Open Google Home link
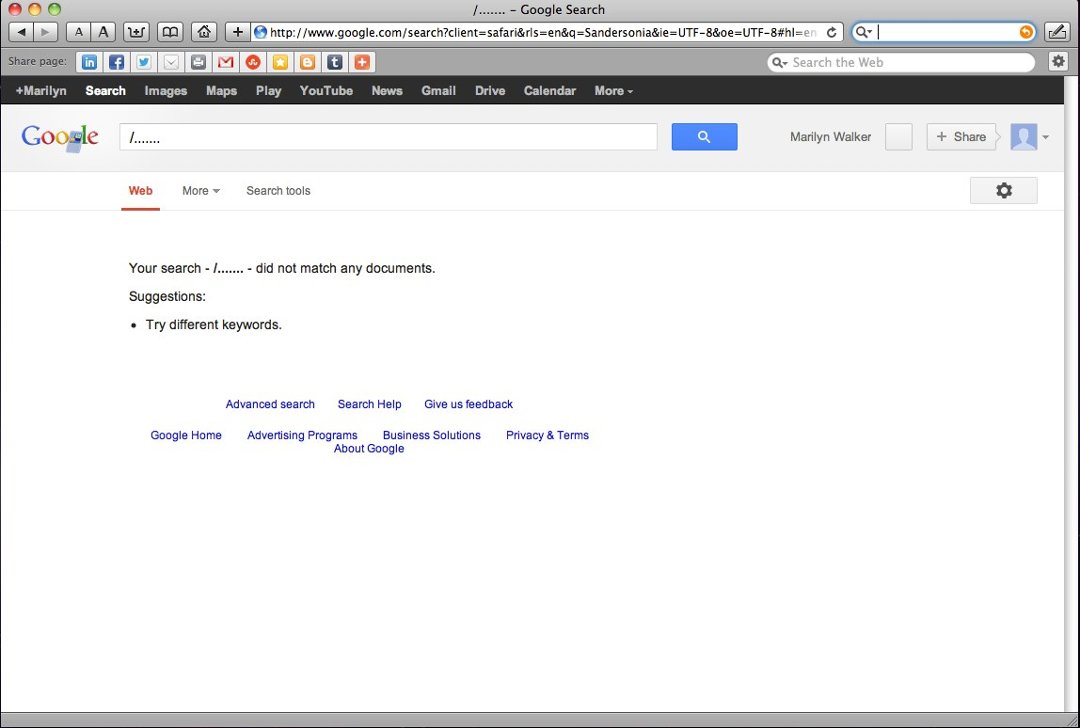Viewport: 1080px width, 728px height. pos(186,435)
